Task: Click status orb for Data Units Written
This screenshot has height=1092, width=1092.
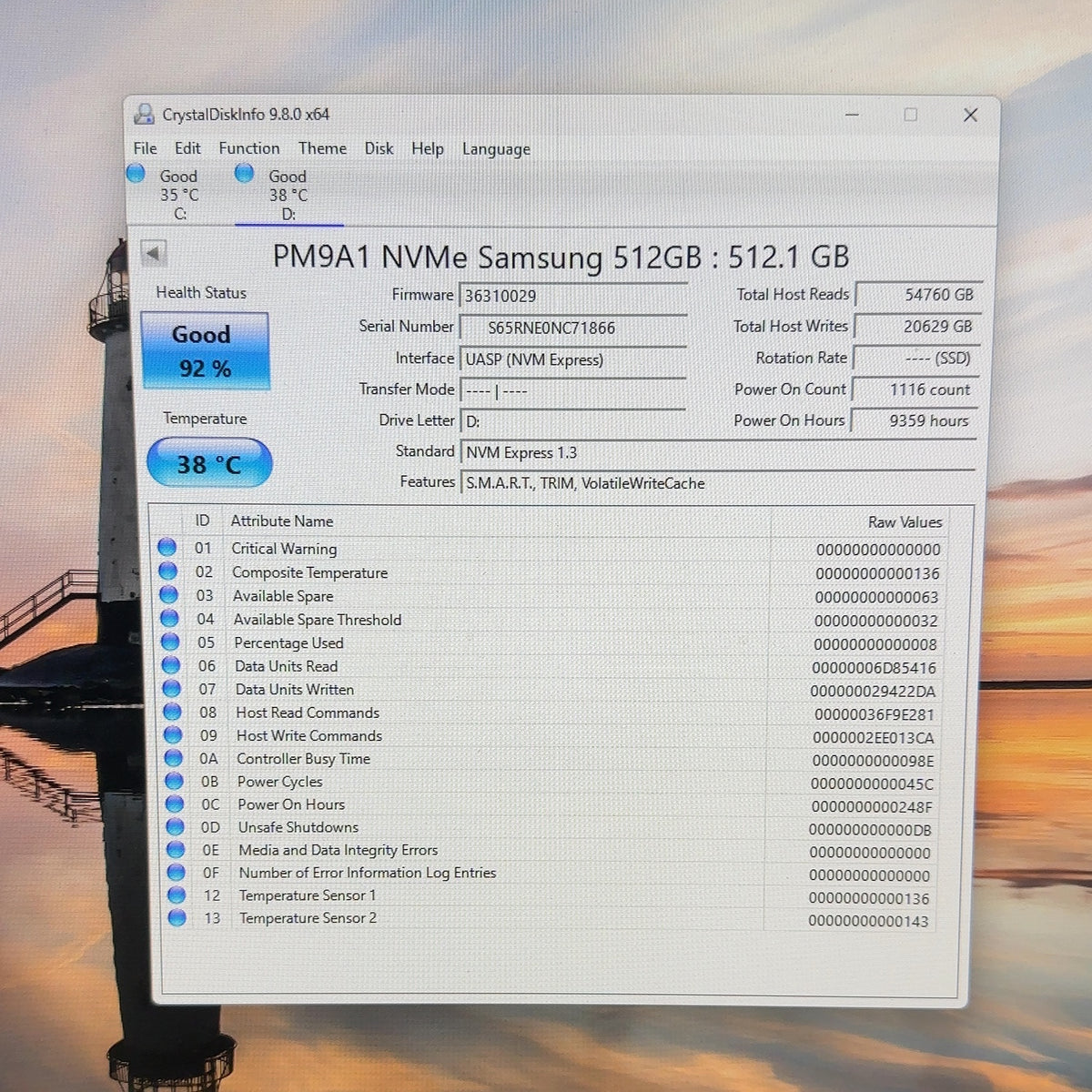Action: [171, 688]
